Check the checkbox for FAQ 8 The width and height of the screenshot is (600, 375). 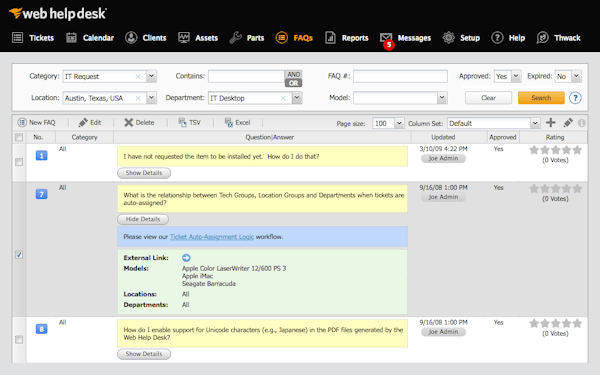click(19, 340)
